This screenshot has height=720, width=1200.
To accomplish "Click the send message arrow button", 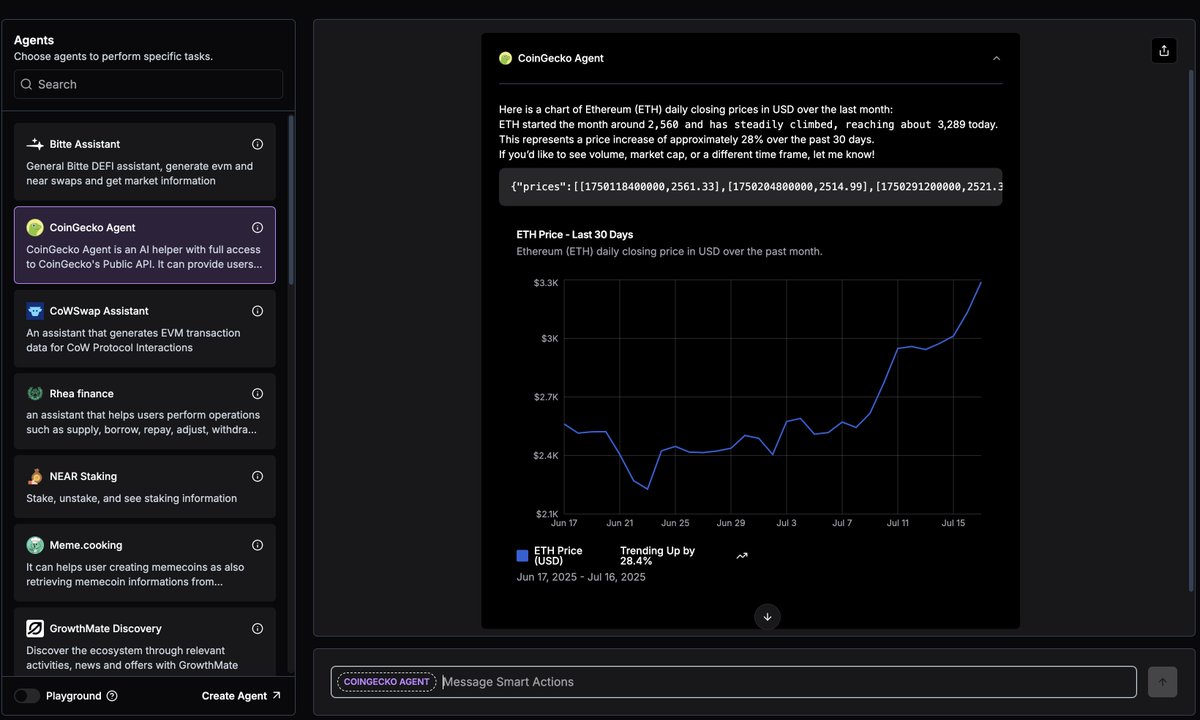I will (x=1161, y=682).
